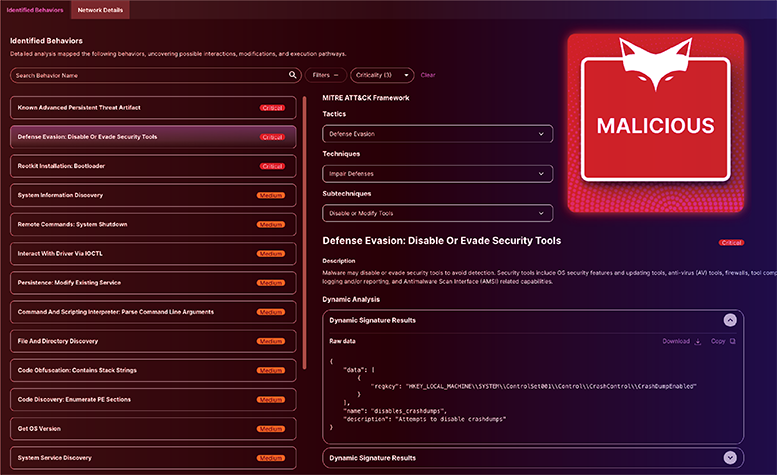The width and height of the screenshot is (777, 475).
Task: Focus the Search Behavior Name field
Action: click(x=155, y=75)
